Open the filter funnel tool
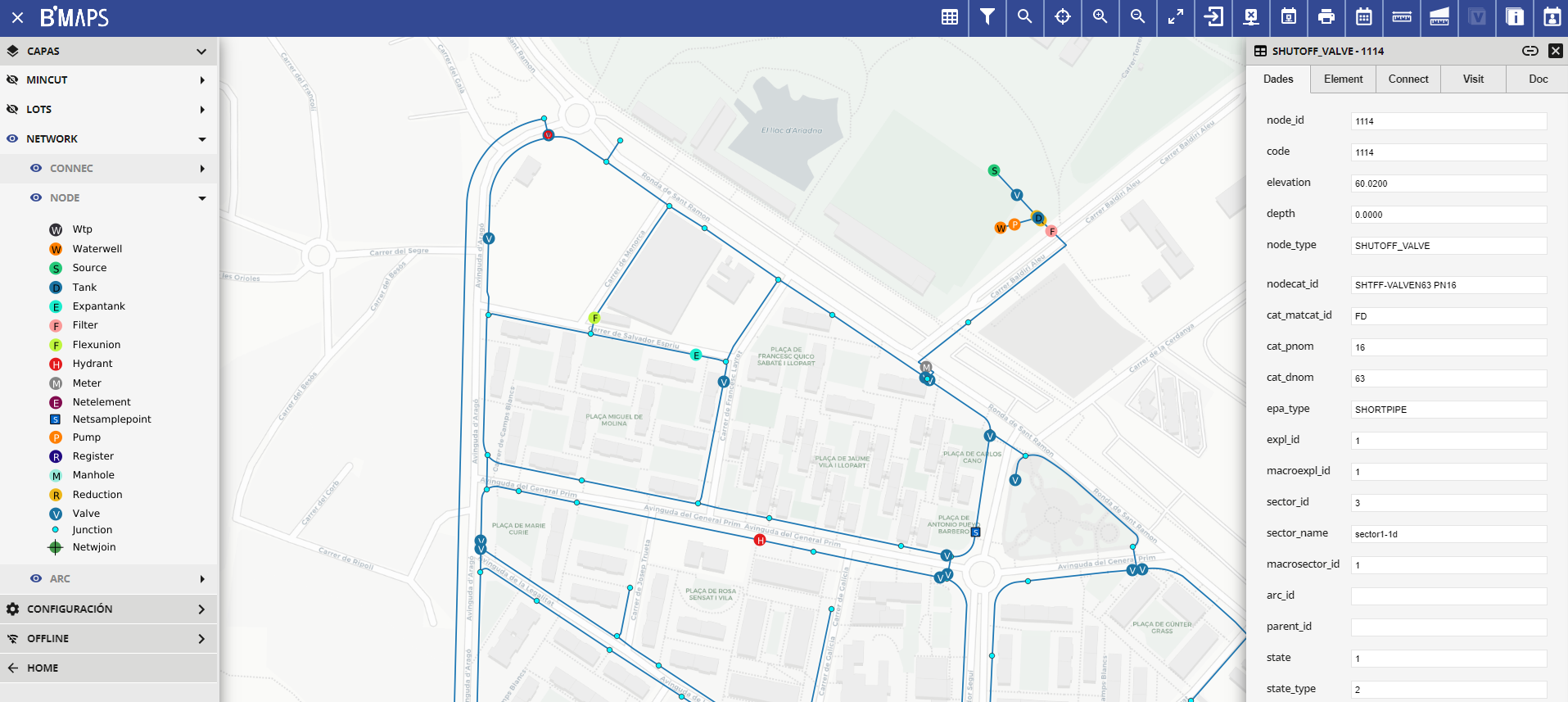Image resolution: width=1568 pixels, height=702 pixels. click(987, 17)
